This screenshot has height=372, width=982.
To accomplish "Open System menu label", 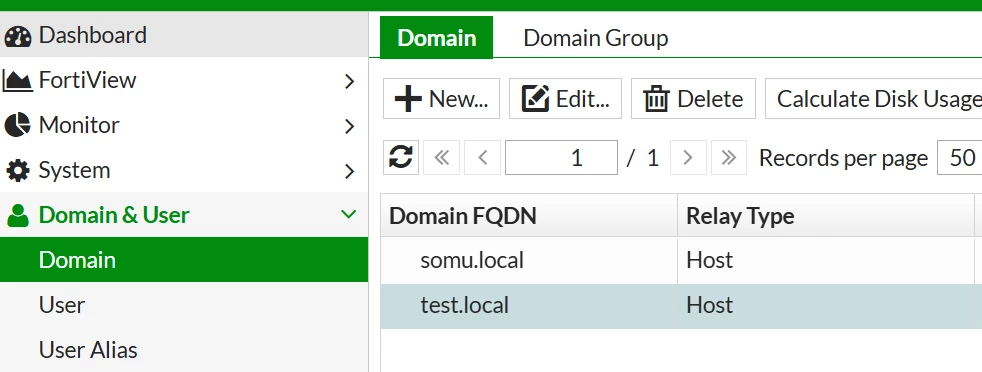I will pyautogui.click(x=75, y=170).
